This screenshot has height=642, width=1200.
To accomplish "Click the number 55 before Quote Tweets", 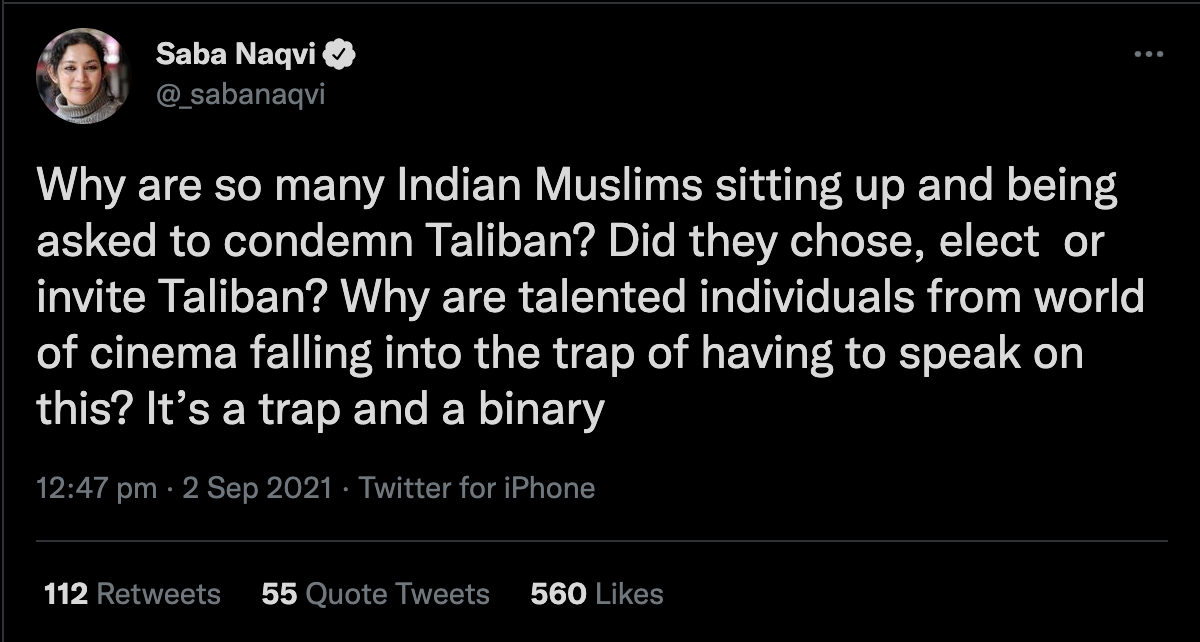I will [279, 594].
